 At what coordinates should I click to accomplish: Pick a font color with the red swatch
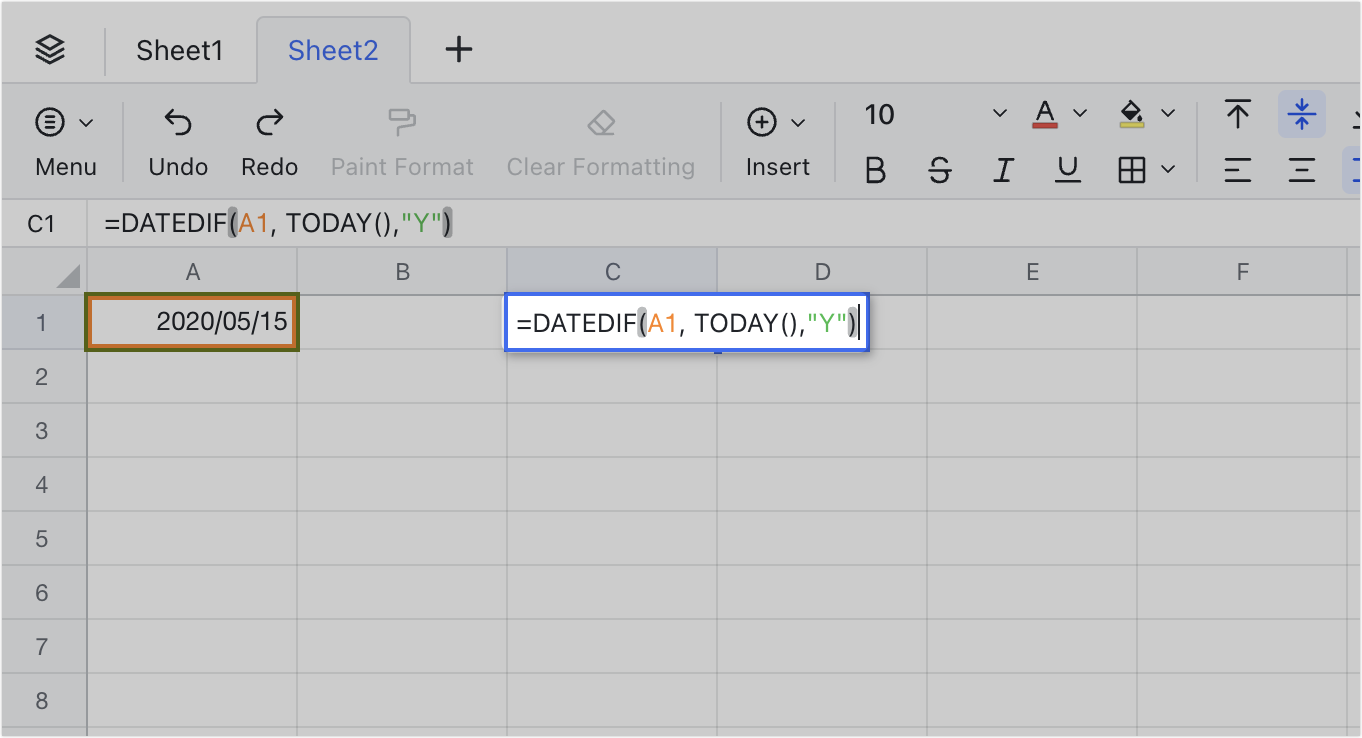1044,113
